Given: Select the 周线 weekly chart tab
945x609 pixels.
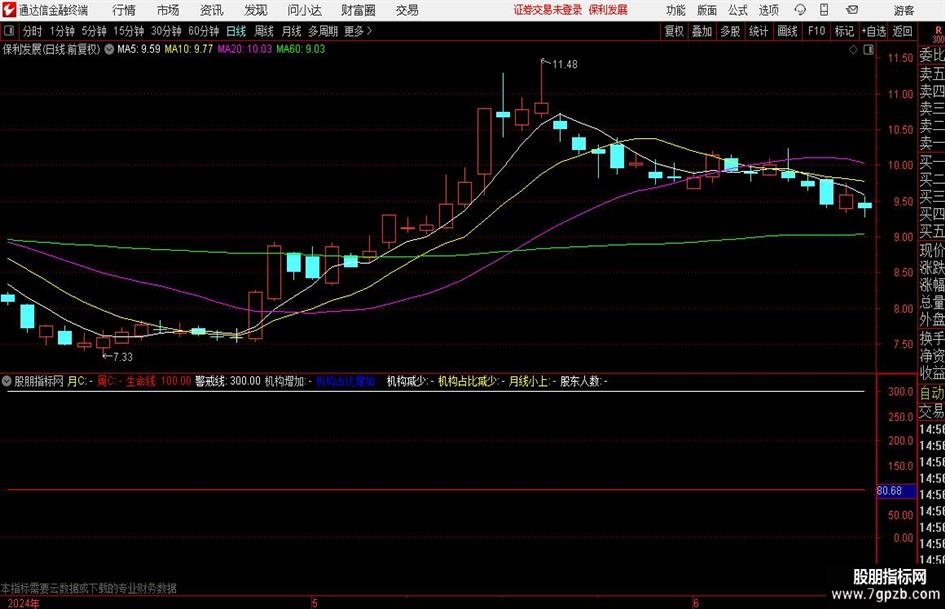Looking at the screenshot, I should tap(264, 31).
